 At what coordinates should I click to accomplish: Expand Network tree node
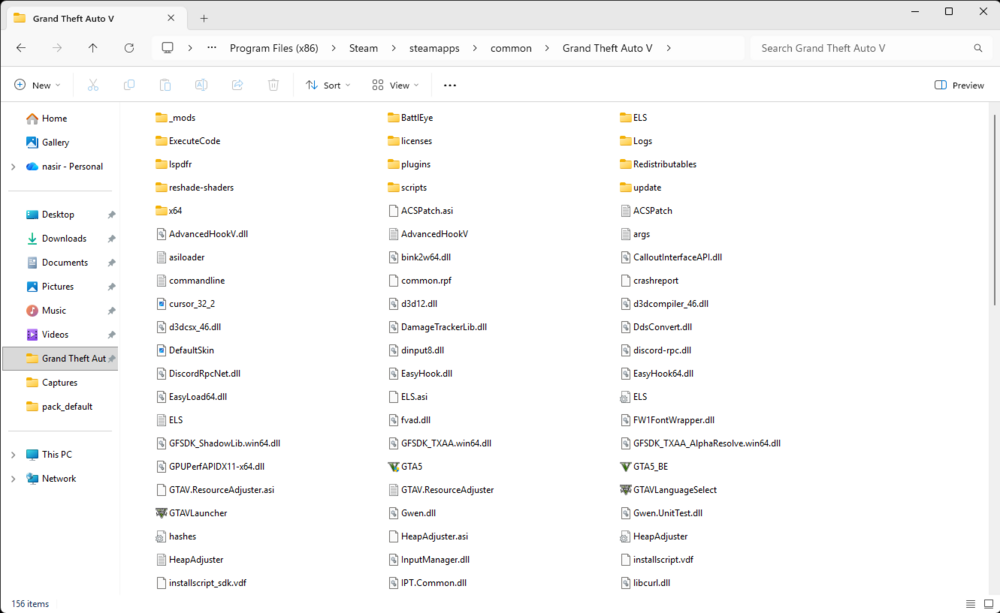[13, 479]
